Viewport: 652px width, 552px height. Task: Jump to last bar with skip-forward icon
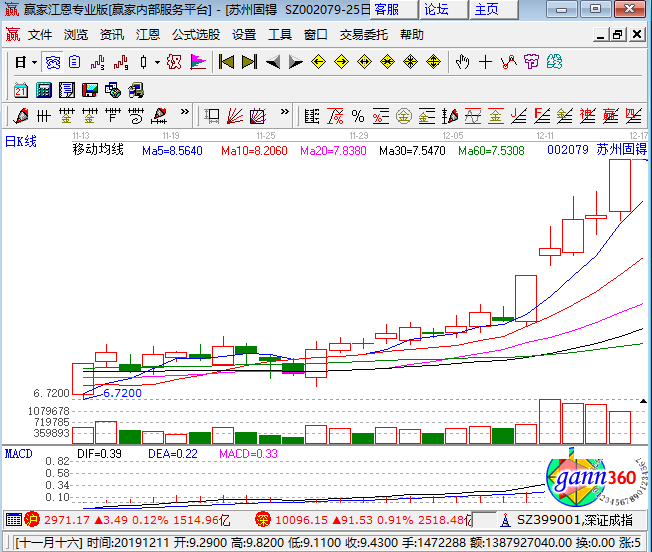249,62
